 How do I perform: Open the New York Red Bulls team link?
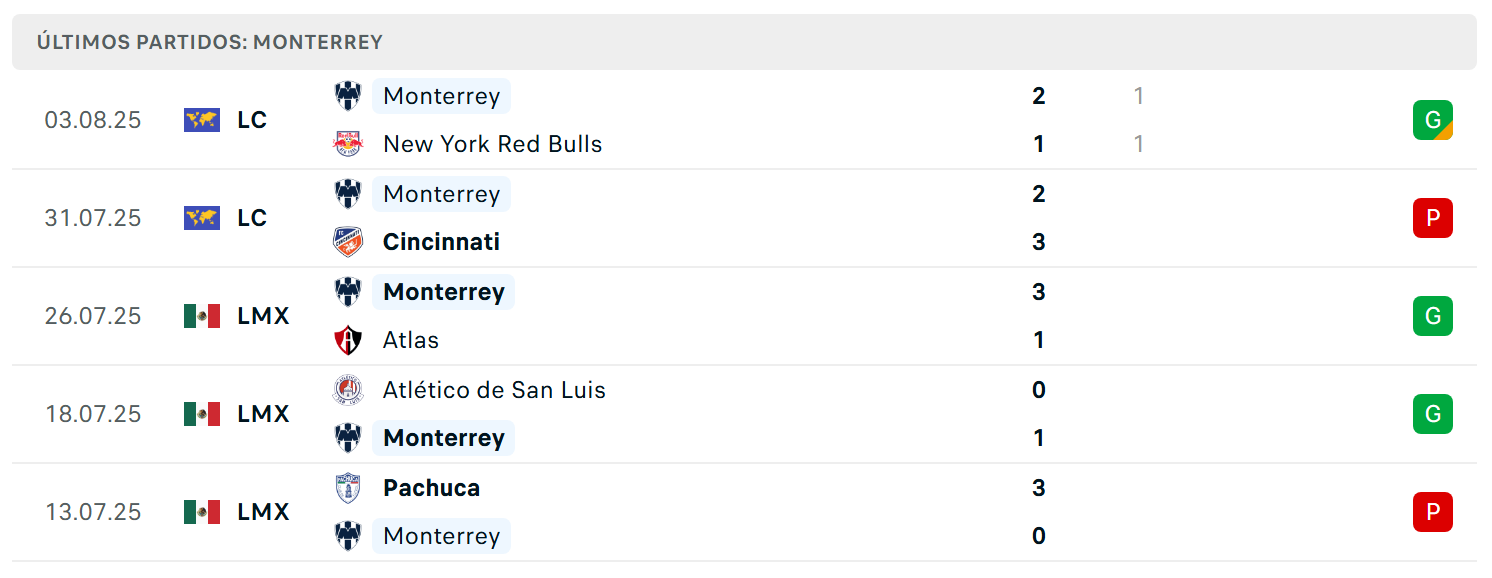coord(493,144)
